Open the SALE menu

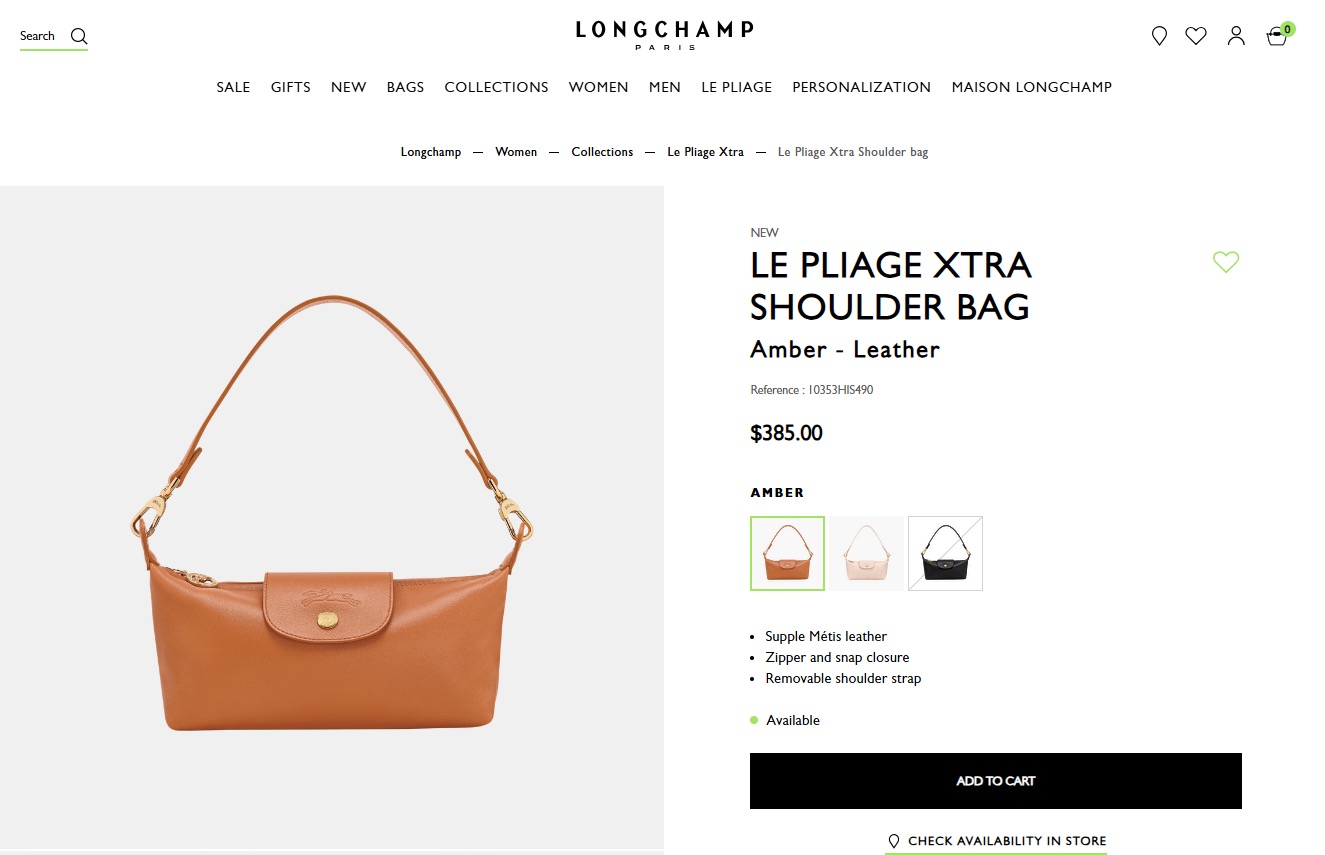(233, 87)
